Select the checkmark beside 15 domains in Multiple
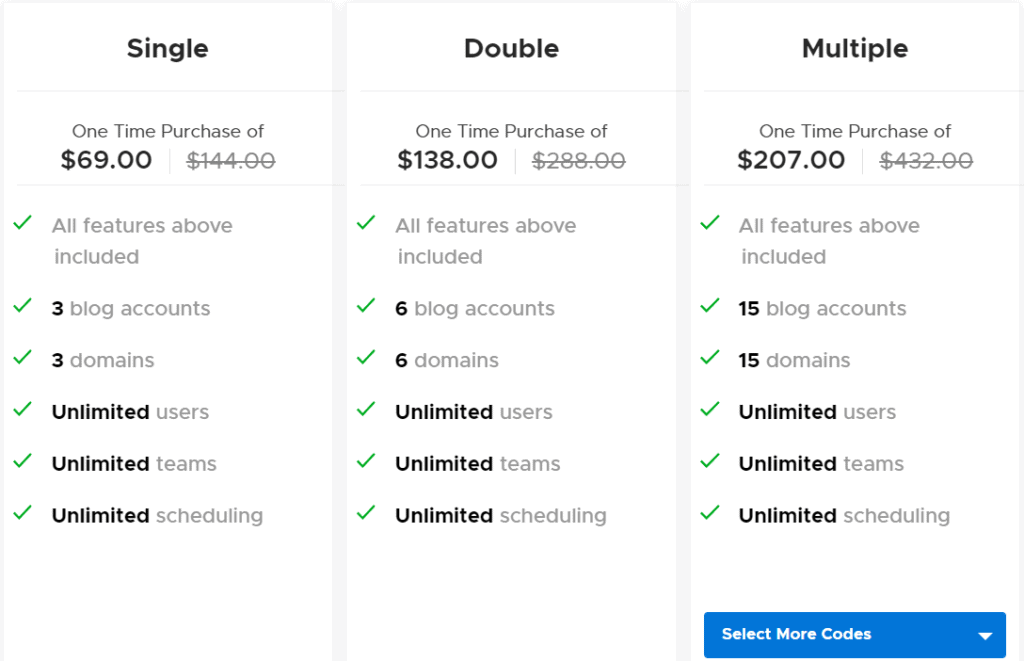Viewport: 1024px width, 661px height. click(x=710, y=360)
